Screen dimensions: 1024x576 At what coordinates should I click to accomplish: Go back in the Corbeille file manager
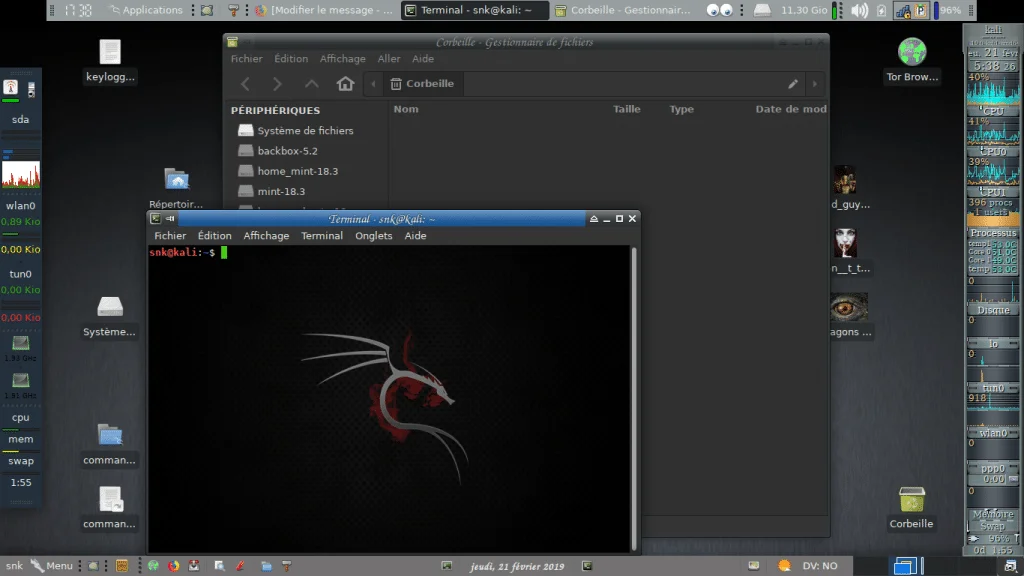click(246, 84)
